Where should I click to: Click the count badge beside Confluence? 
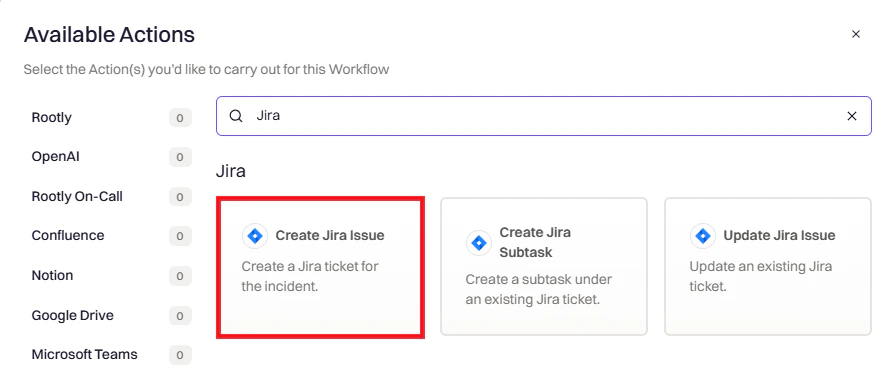[x=180, y=236]
